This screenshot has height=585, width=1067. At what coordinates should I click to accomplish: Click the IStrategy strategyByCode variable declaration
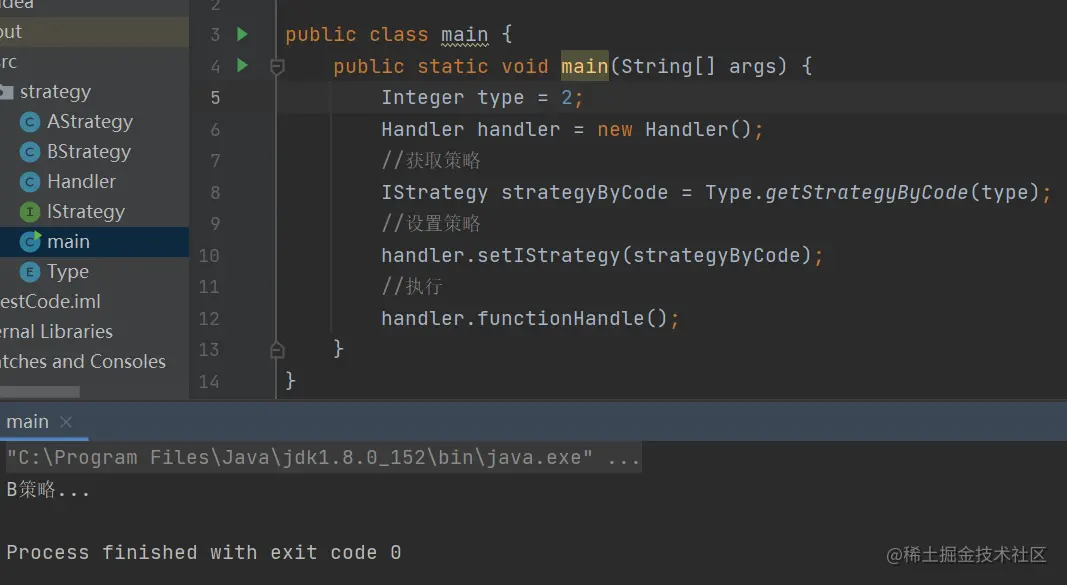point(524,193)
